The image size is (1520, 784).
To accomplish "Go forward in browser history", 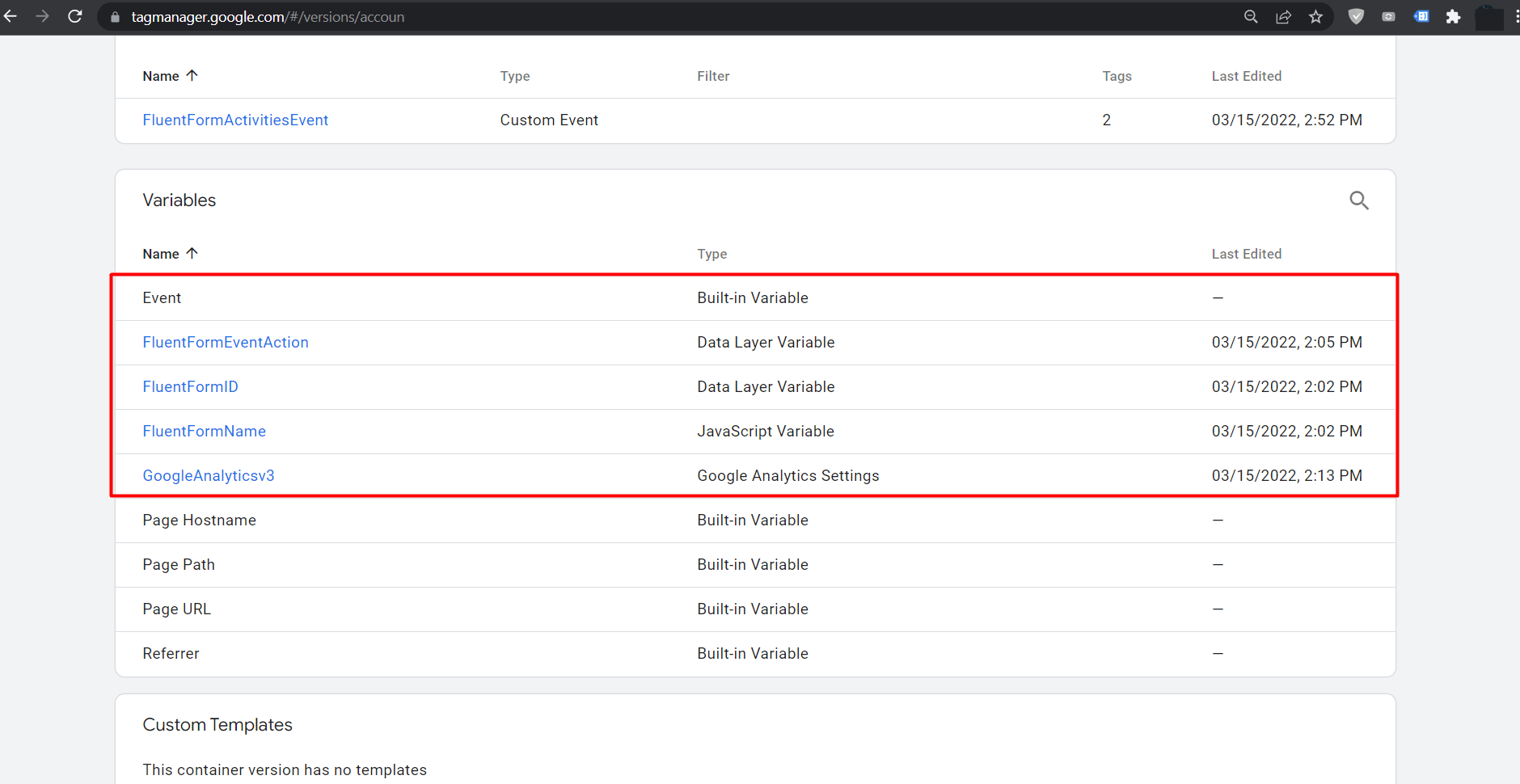I will tap(43, 16).
